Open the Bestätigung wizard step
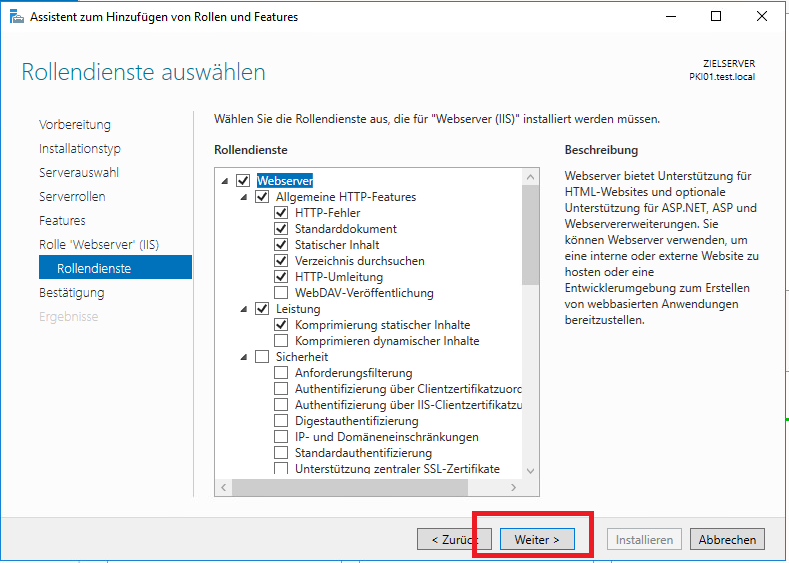The width and height of the screenshot is (789, 563). click(x=71, y=293)
